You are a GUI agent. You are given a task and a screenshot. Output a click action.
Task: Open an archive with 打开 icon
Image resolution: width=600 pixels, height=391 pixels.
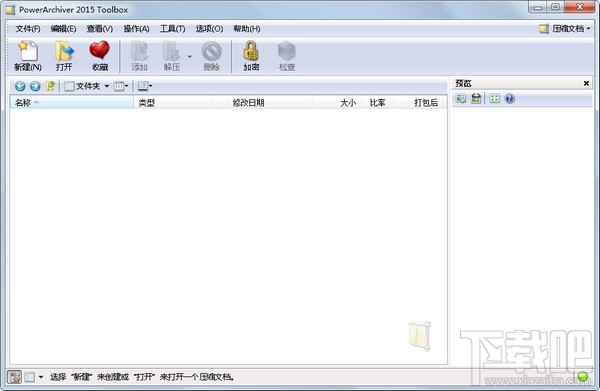[x=64, y=56]
